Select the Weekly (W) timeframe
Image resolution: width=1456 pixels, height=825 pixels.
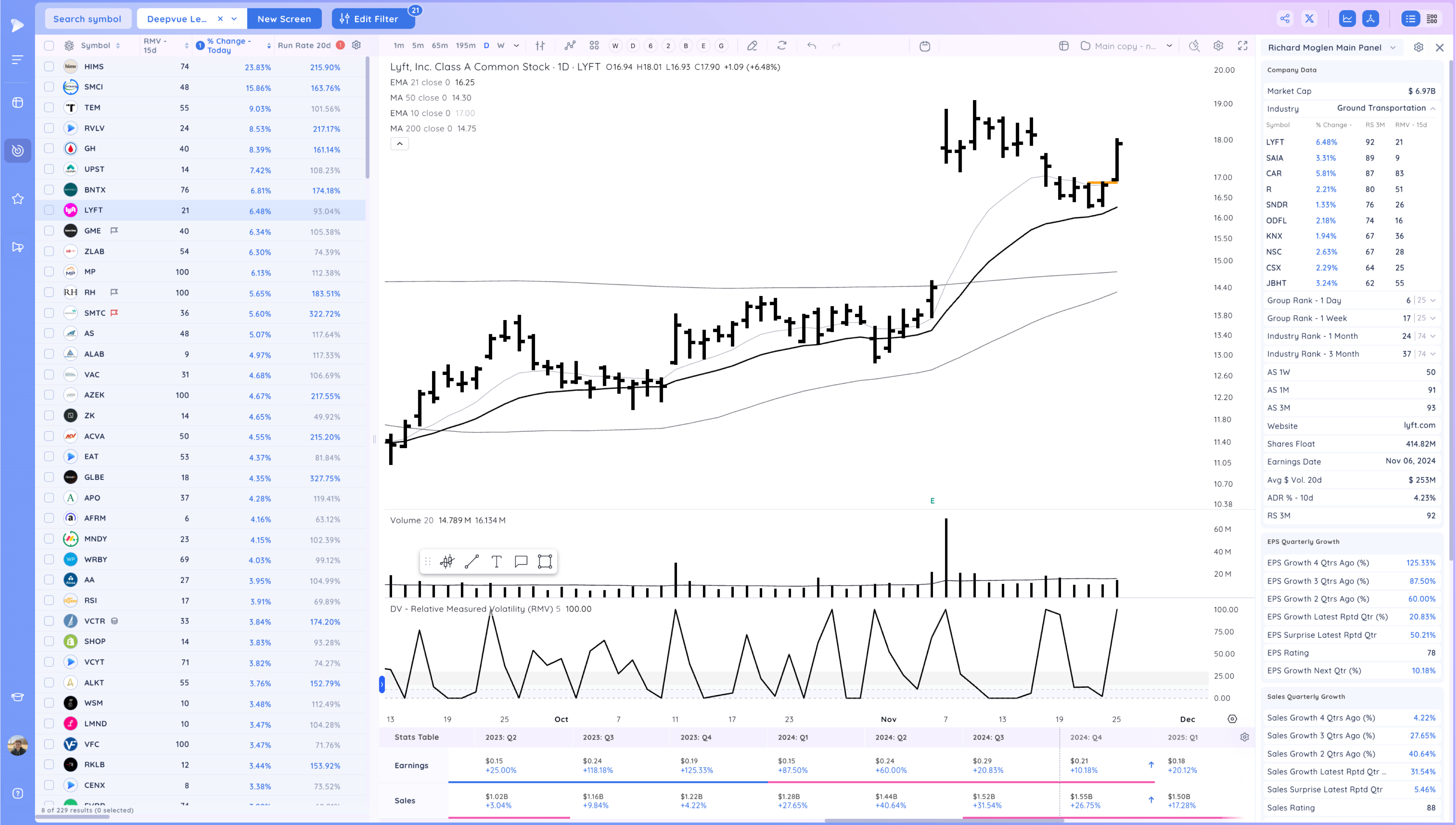click(500, 46)
